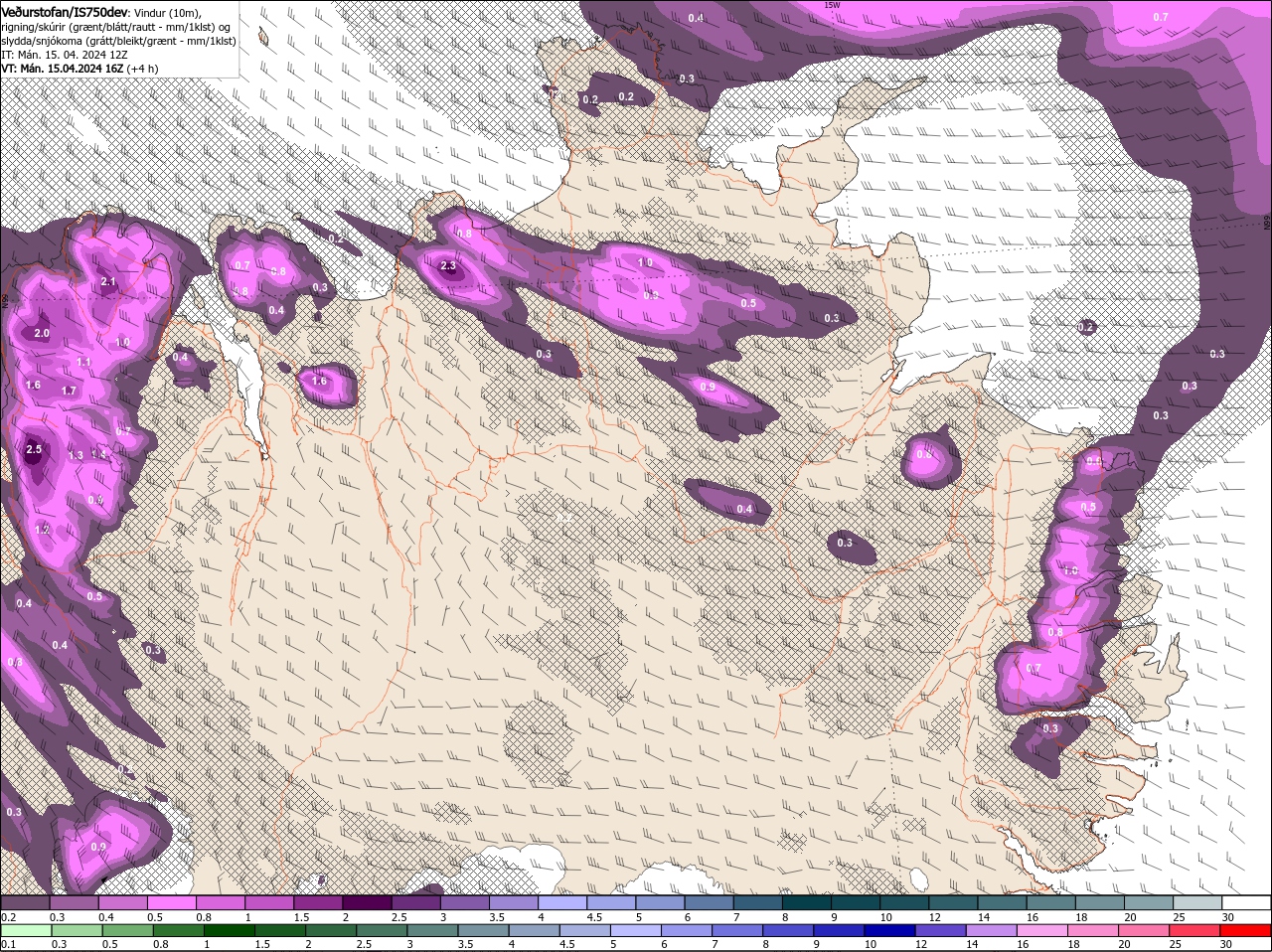Click the purple legend swatch between 0.4 and 0.5

point(122,902)
